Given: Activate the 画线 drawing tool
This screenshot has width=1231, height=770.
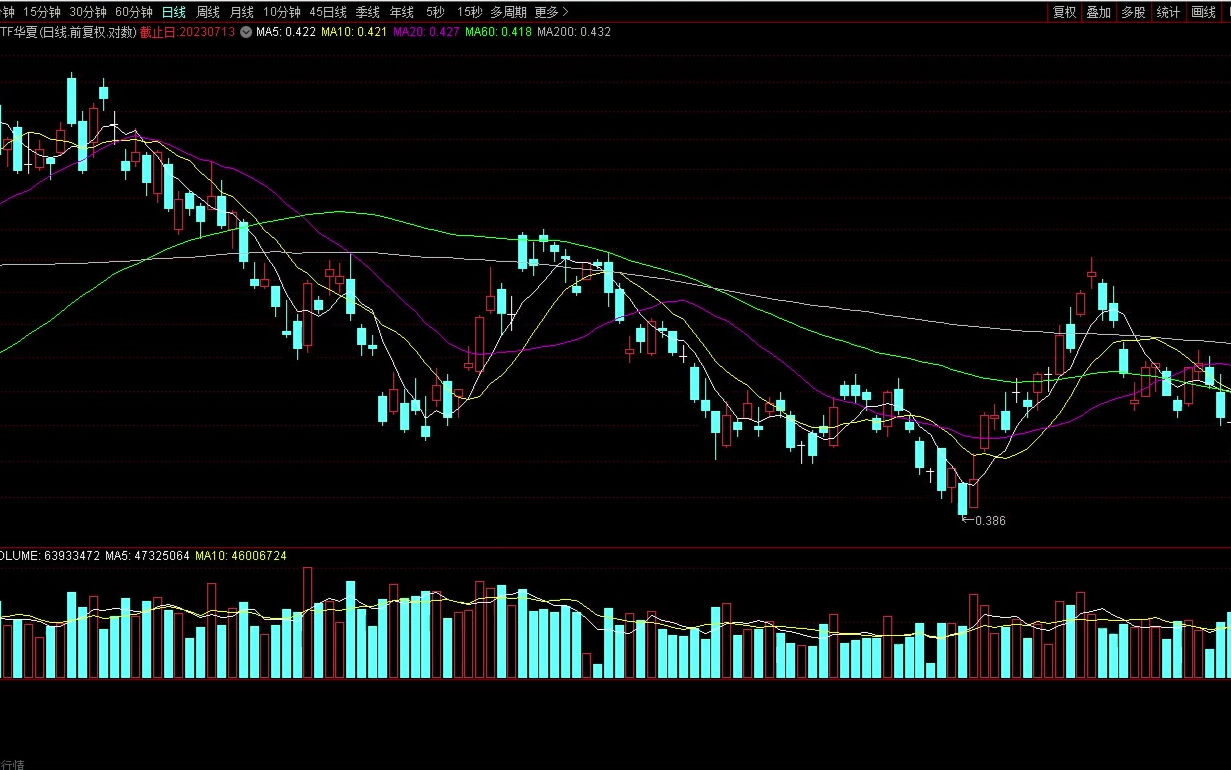Looking at the screenshot, I should tap(1203, 12).
